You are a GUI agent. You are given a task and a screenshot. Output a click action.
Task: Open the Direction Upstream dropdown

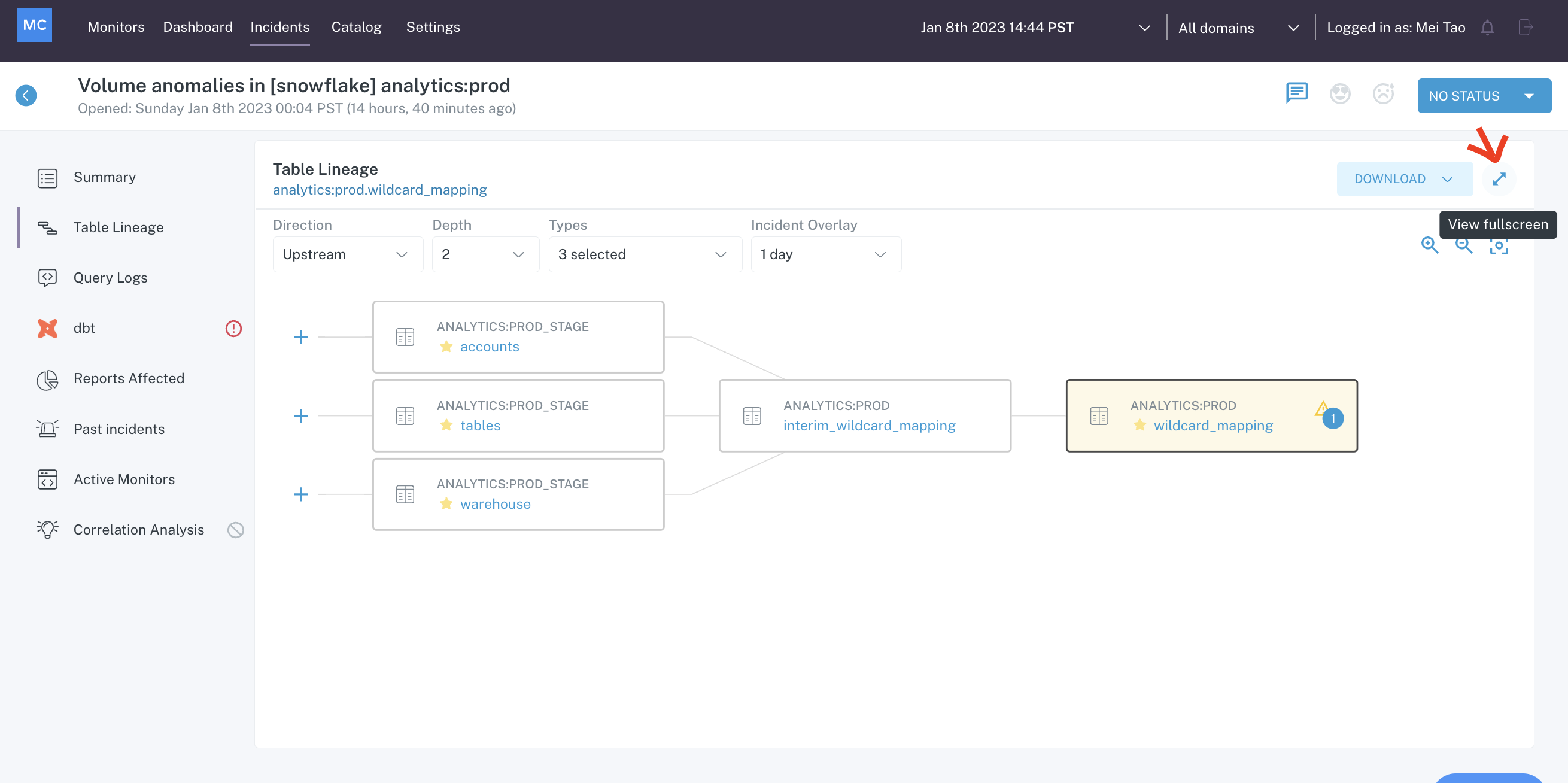348,254
